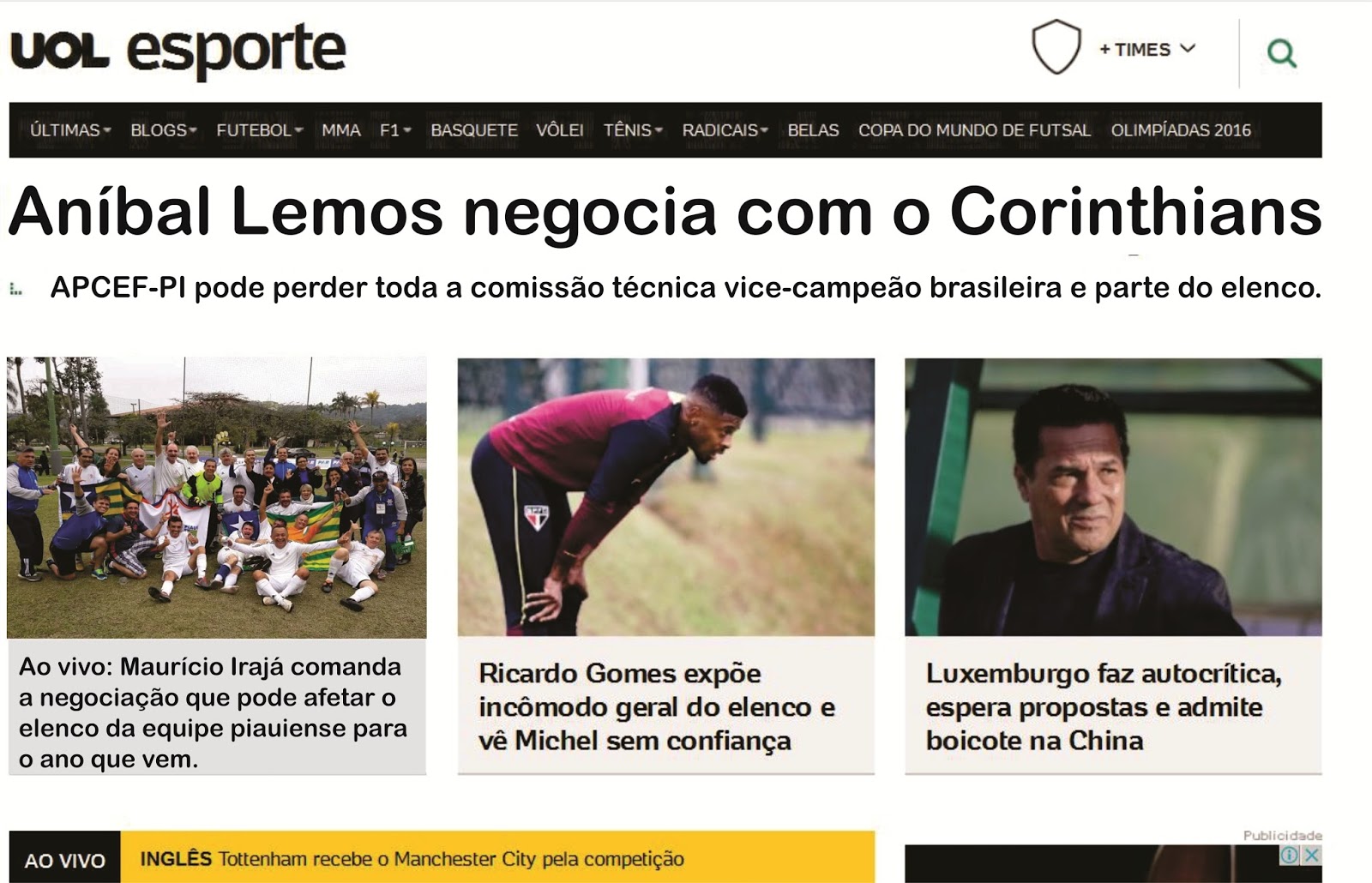Open the BLOGS dropdown menu
This screenshot has width=1372, height=883.
(x=163, y=130)
